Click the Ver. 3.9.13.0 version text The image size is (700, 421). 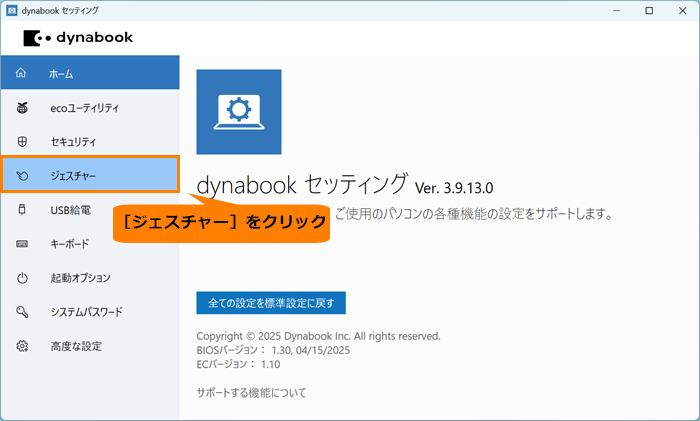point(454,188)
